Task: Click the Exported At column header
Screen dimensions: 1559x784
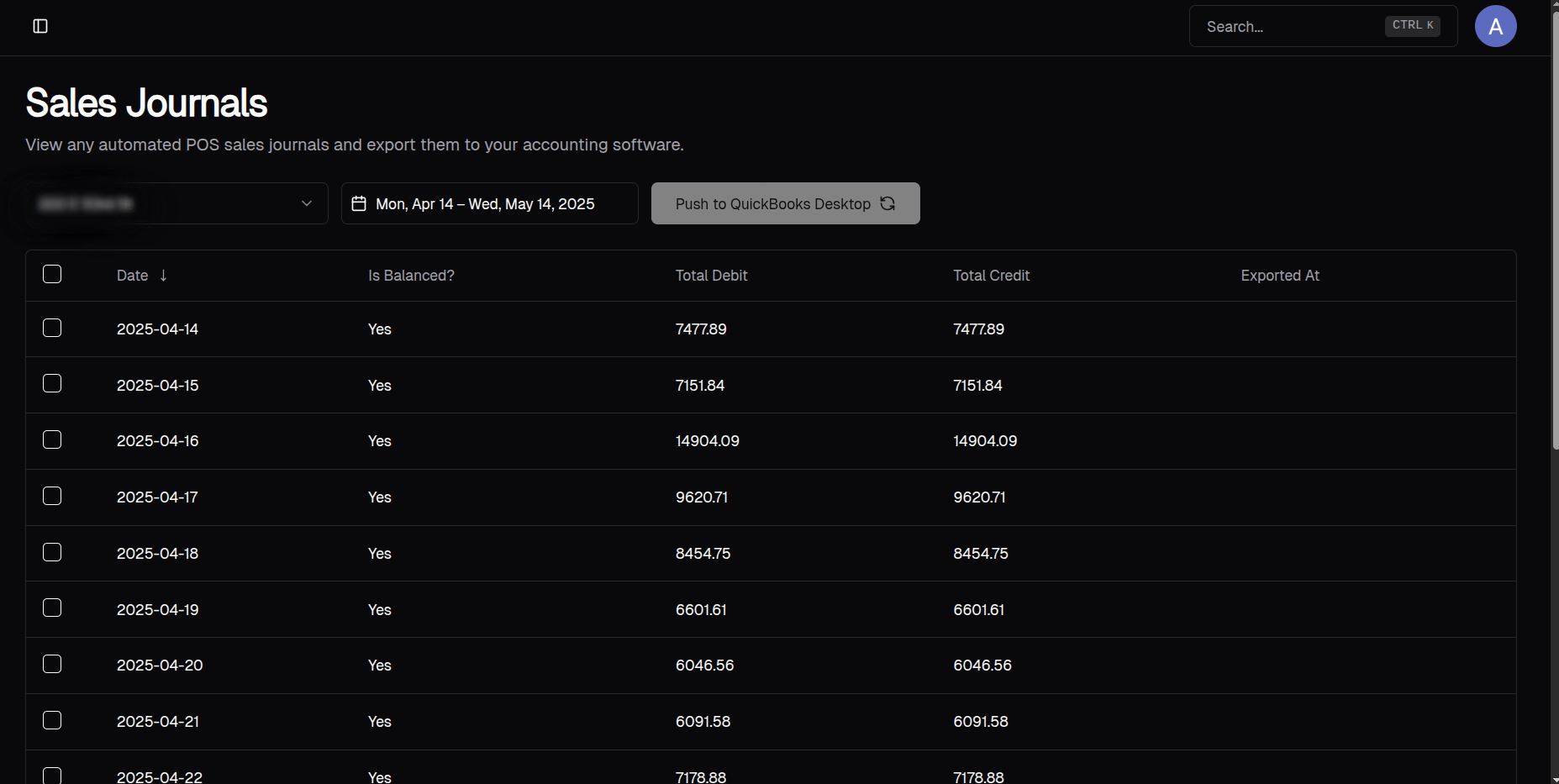Action: (x=1279, y=276)
